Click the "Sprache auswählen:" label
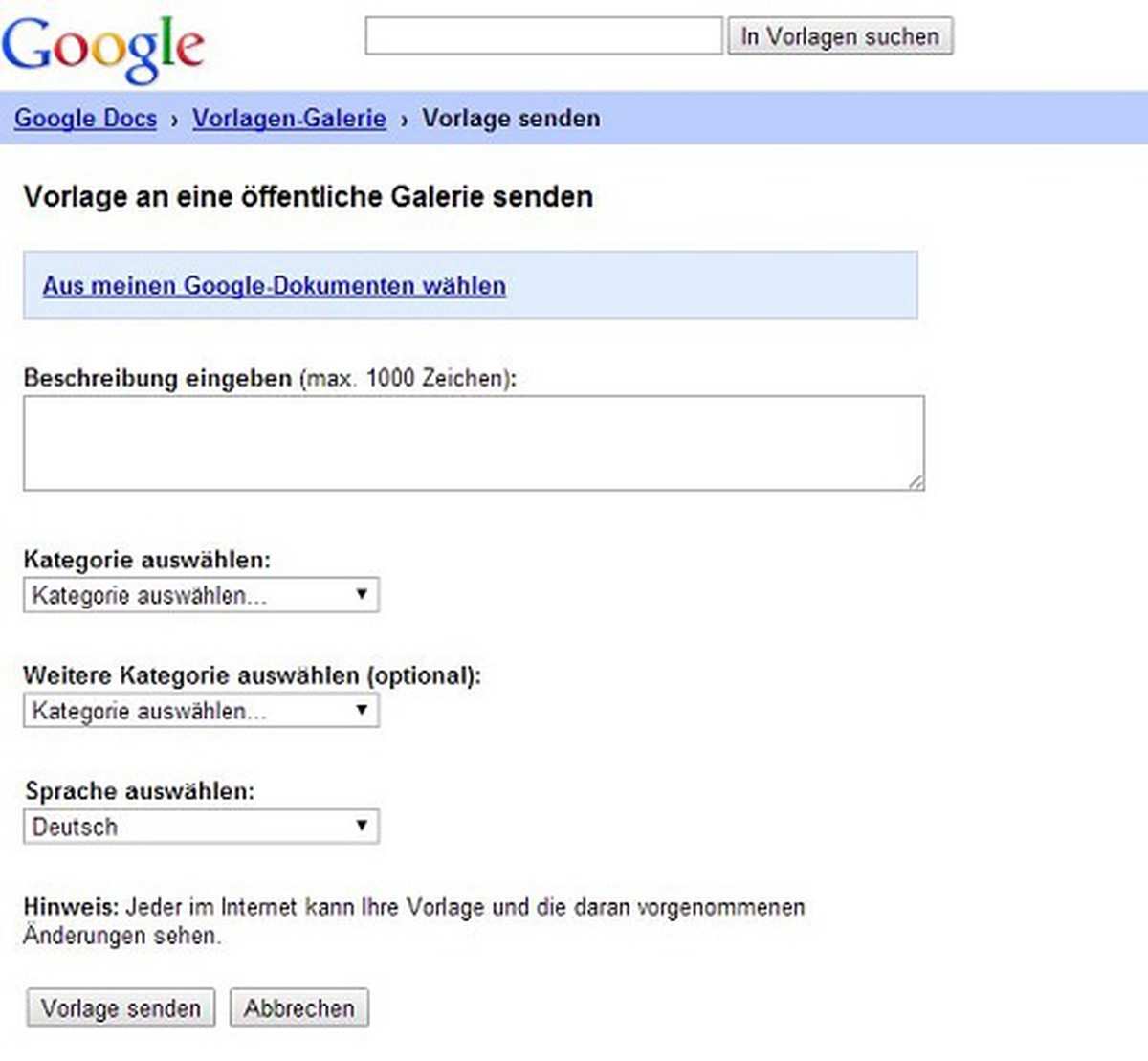The height and width of the screenshot is (1061, 1148). point(140,791)
